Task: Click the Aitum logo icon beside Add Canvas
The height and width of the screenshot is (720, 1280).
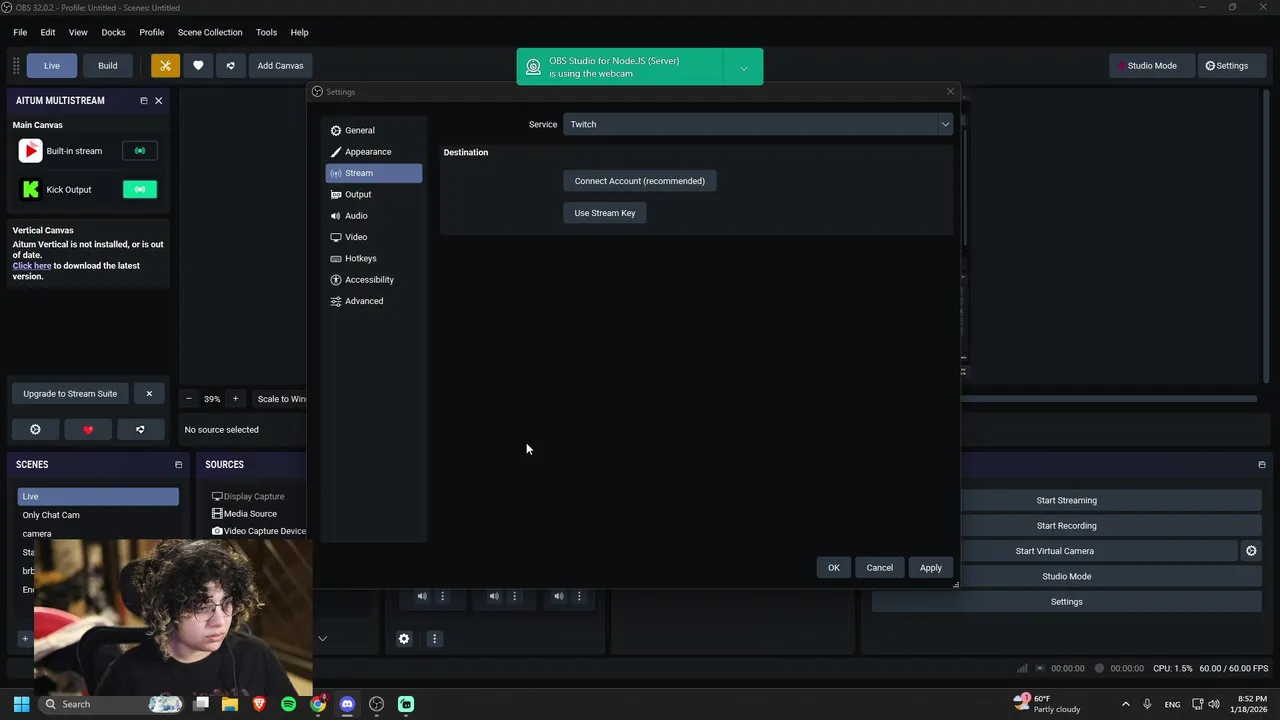Action: (x=230, y=66)
